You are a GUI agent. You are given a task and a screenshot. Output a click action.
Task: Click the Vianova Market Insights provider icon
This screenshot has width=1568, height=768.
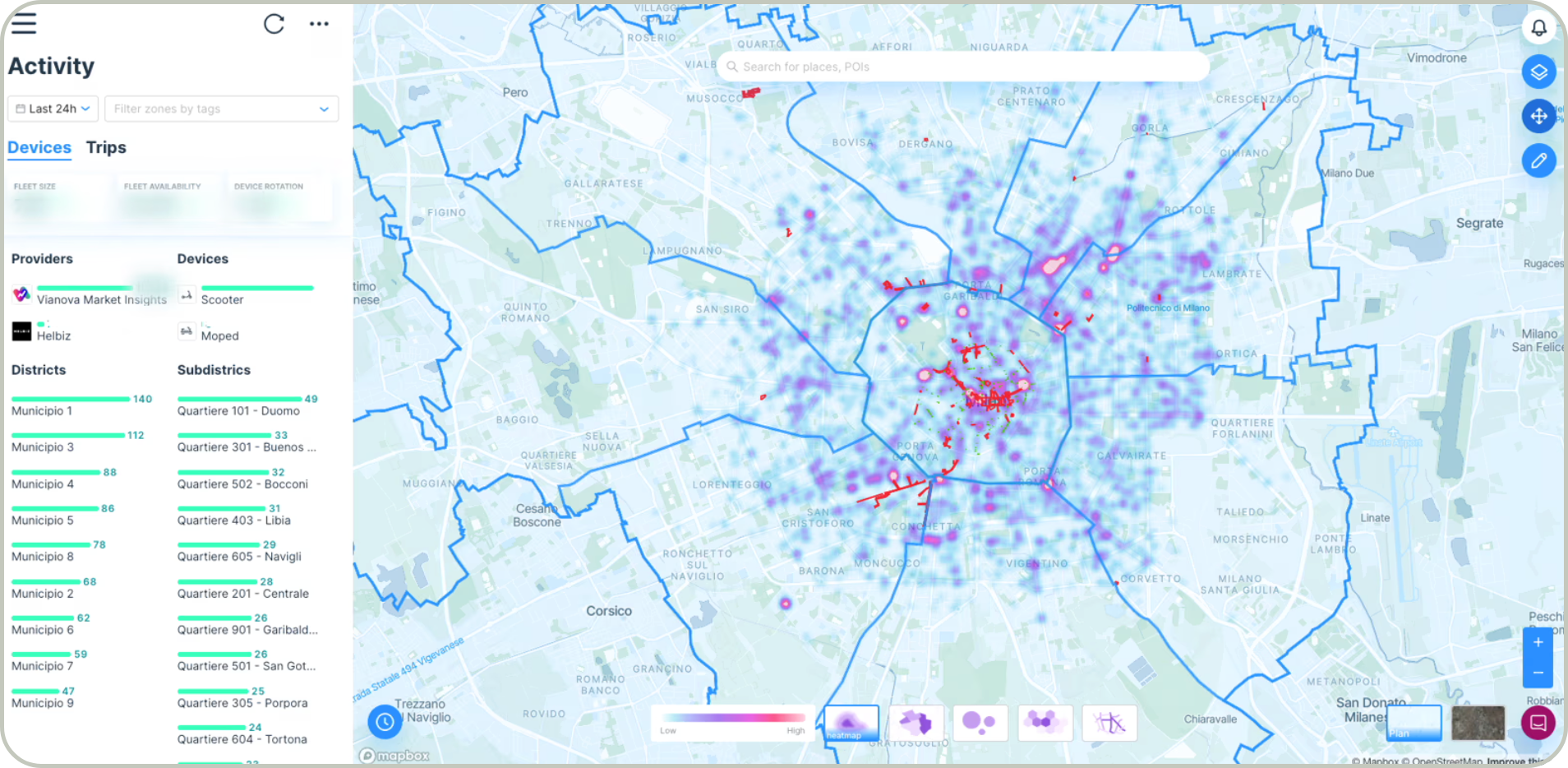pos(21,294)
